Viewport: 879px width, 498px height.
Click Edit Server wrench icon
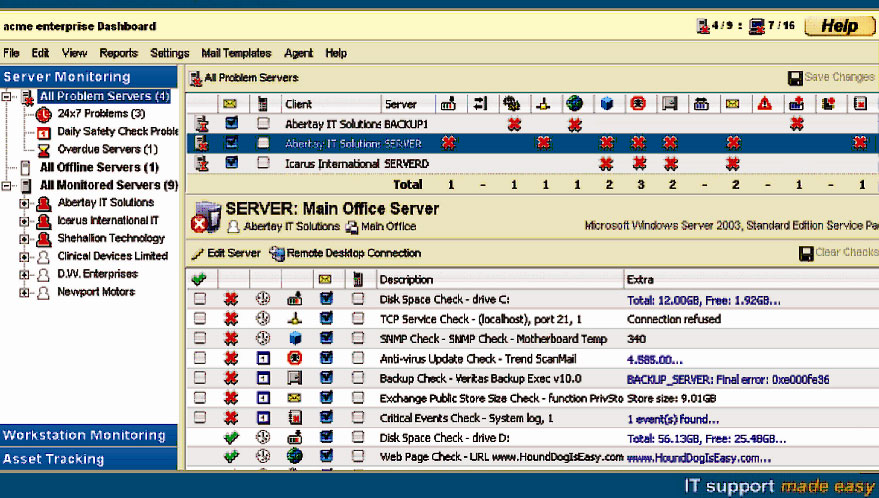coord(199,254)
